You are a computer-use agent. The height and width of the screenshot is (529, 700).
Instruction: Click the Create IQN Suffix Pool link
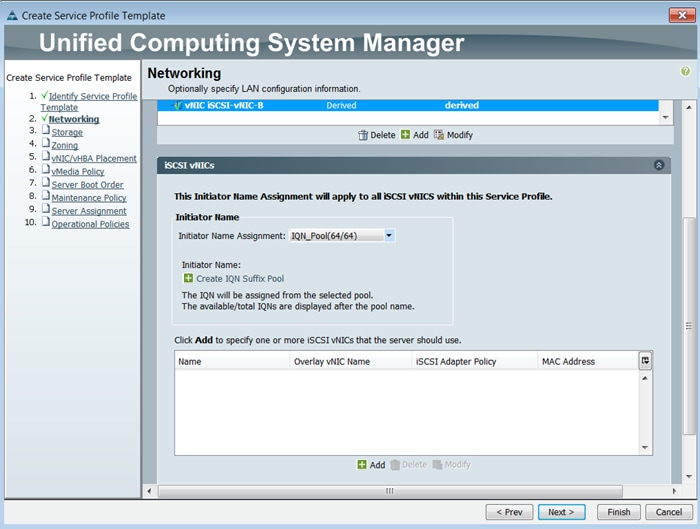click(x=240, y=279)
